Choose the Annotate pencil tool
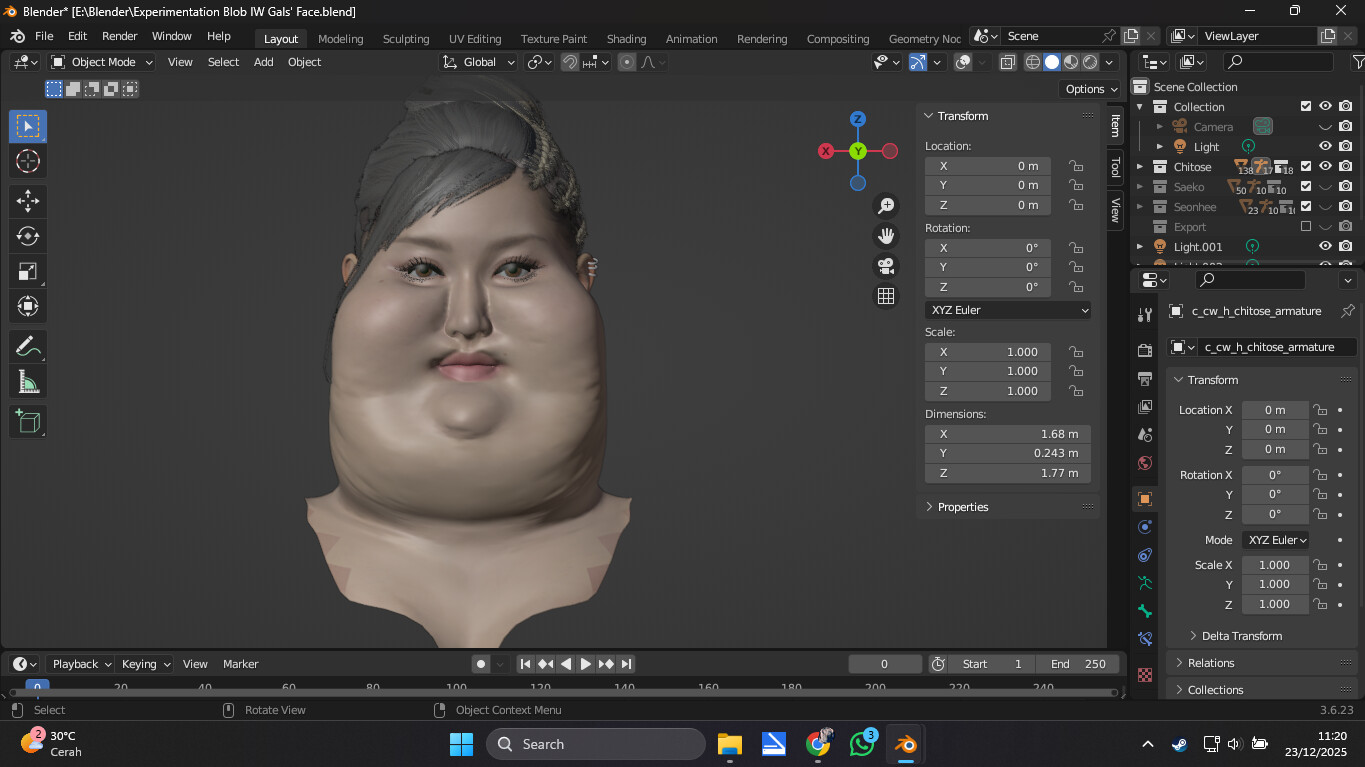This screenshot has width=1365, height=767. coord(28,347)
